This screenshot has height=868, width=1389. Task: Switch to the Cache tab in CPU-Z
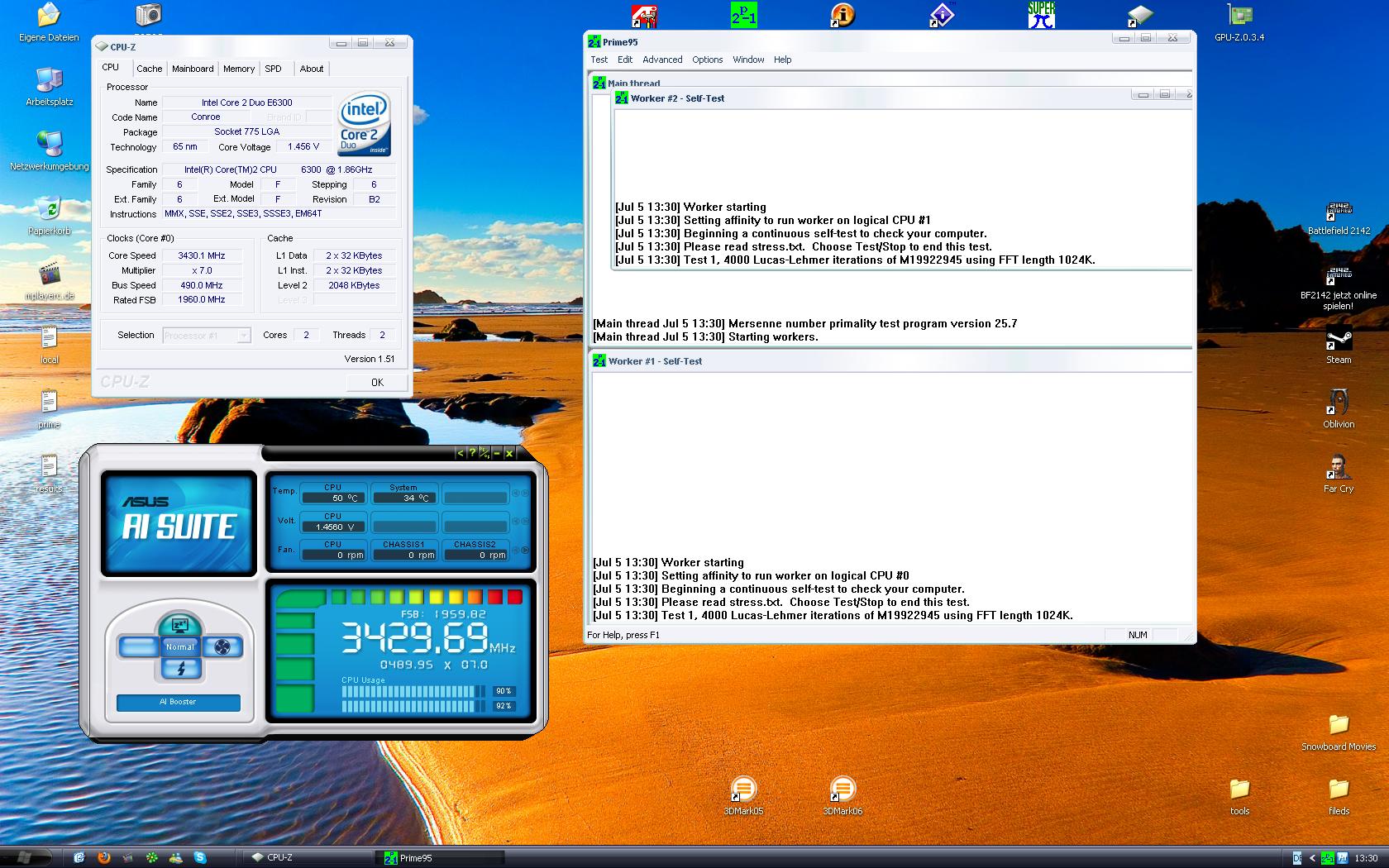click(150, 69)
